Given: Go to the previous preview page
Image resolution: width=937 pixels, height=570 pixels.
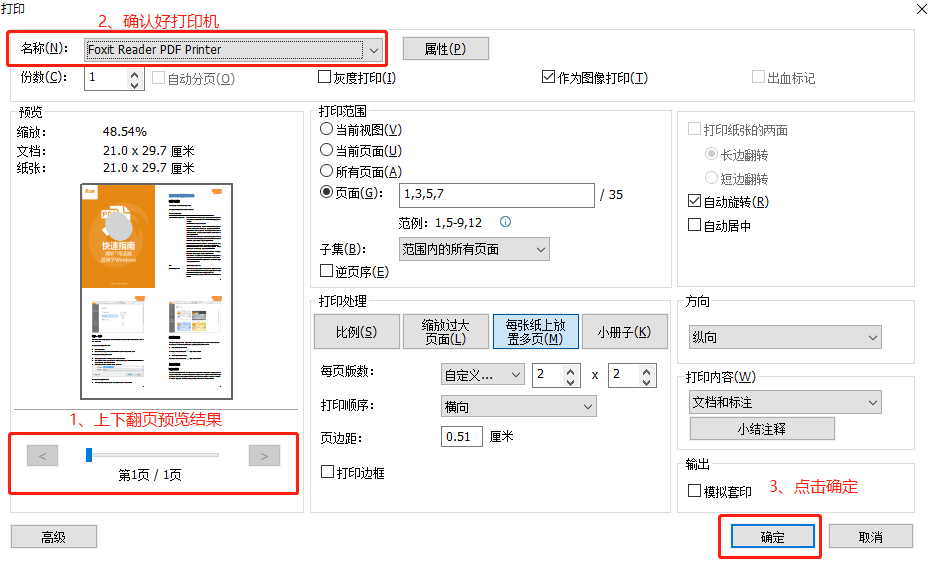Looking at the screenshot, I should (x=42, y=456).
